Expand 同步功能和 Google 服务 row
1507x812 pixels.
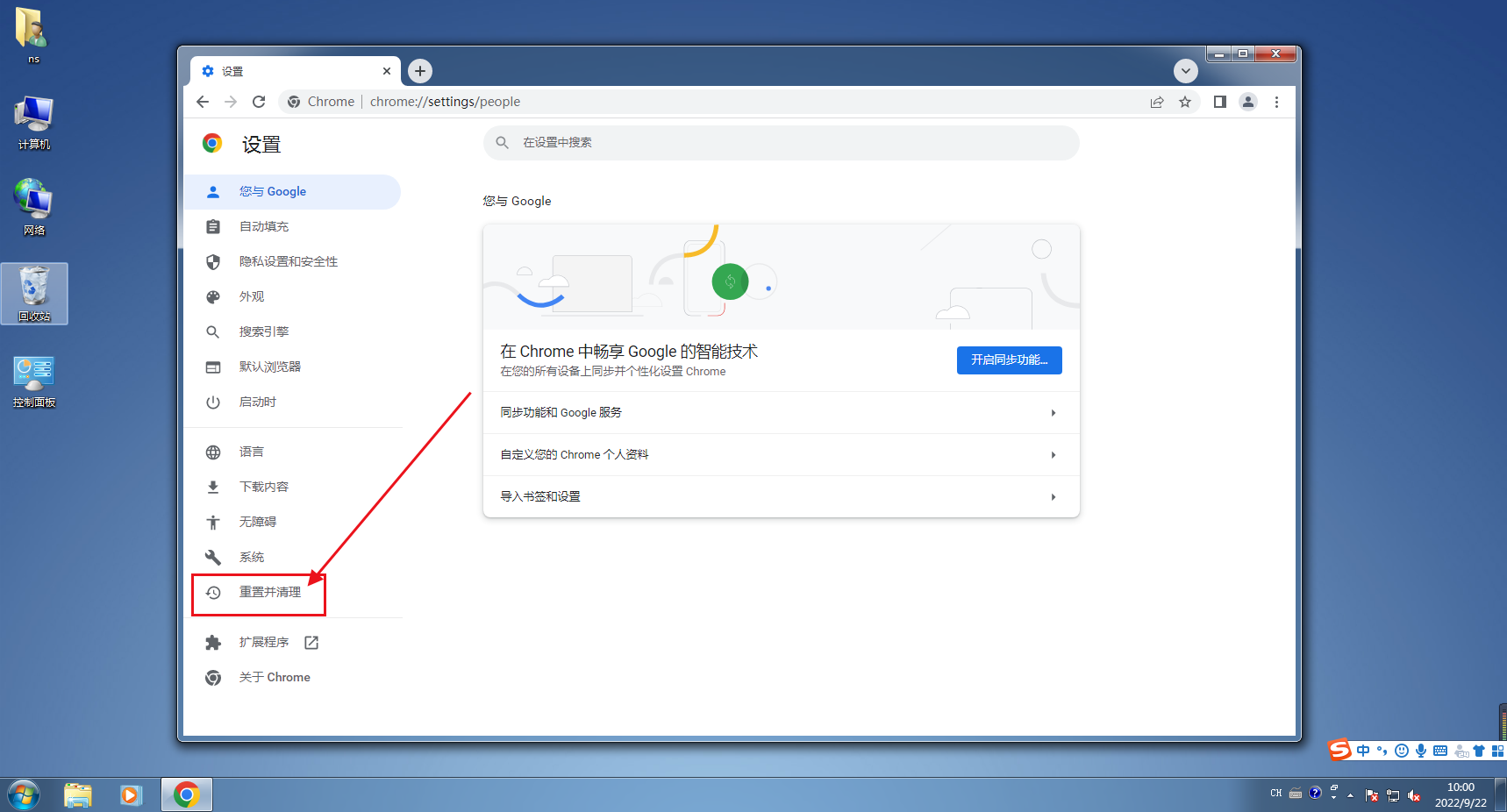pos(781,412)
